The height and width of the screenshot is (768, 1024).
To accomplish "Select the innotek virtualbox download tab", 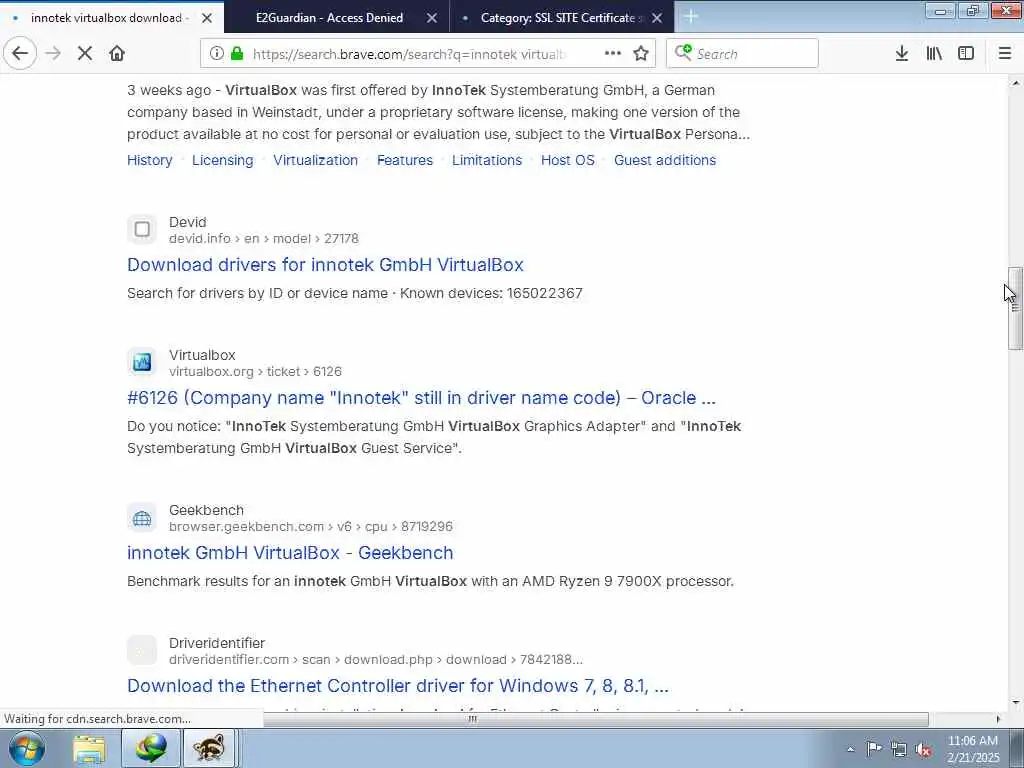I will [106, 18].
